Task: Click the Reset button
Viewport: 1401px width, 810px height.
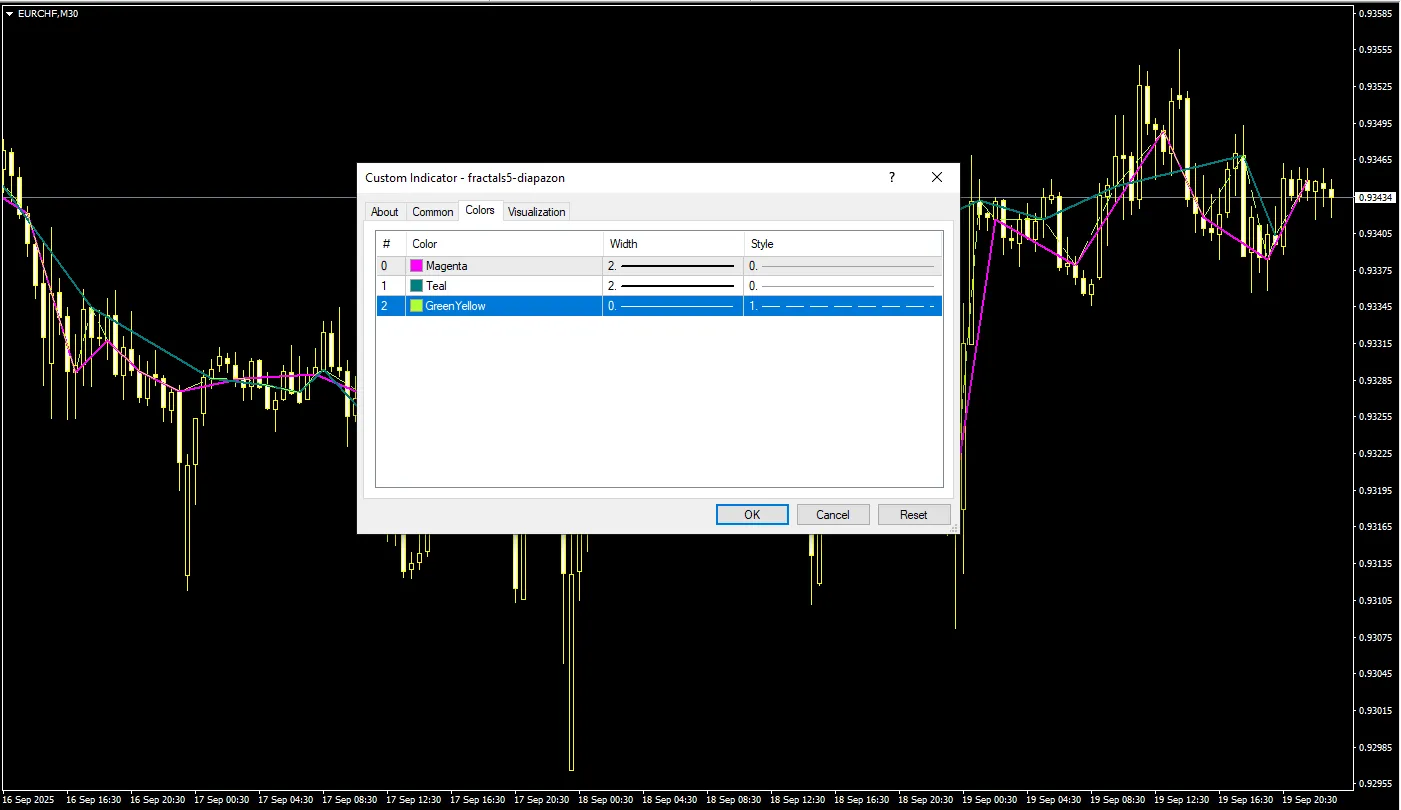Action: [x=913, y=515]
